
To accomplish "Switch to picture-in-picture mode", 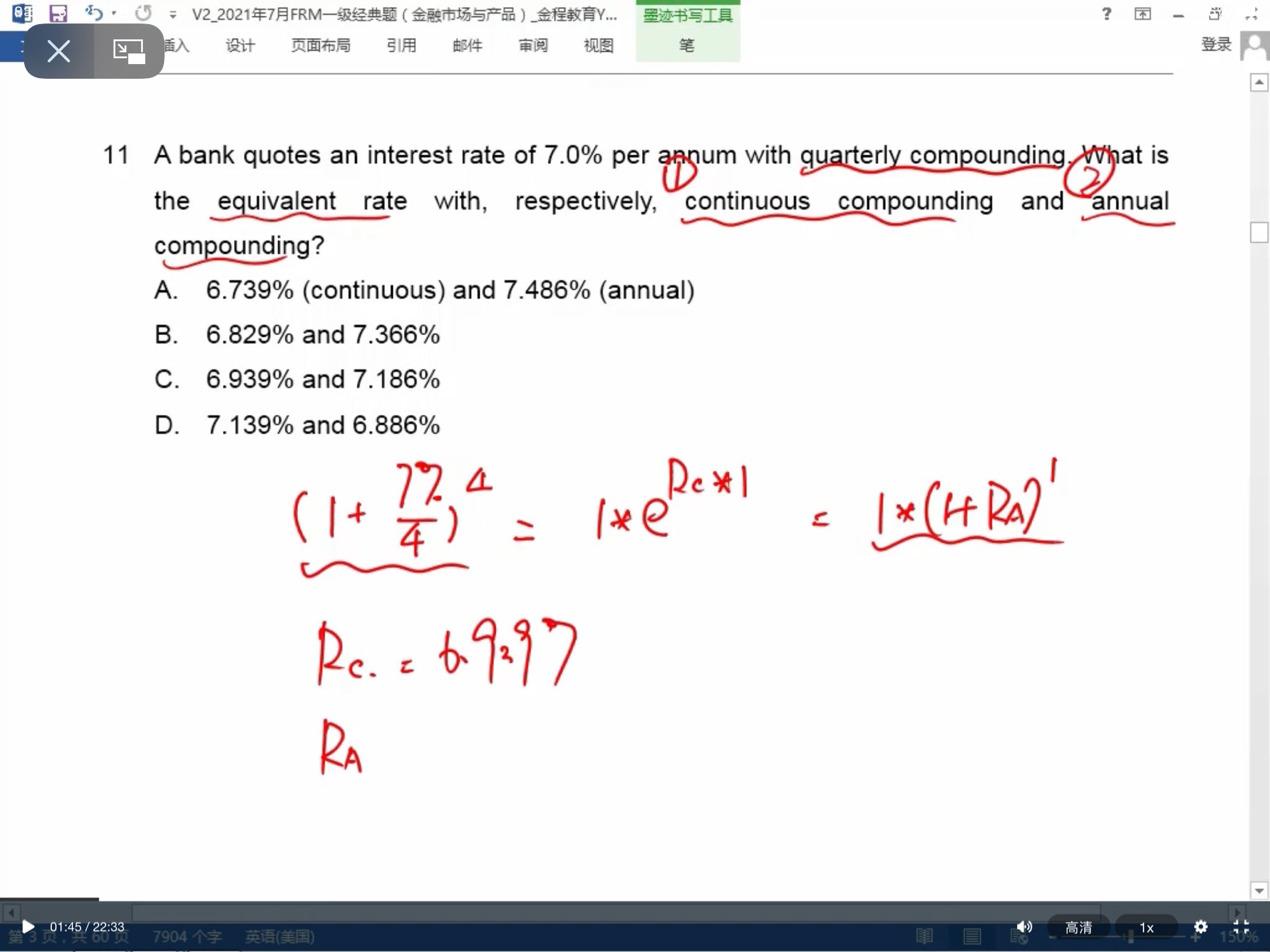I will click(x=129, y=51).
